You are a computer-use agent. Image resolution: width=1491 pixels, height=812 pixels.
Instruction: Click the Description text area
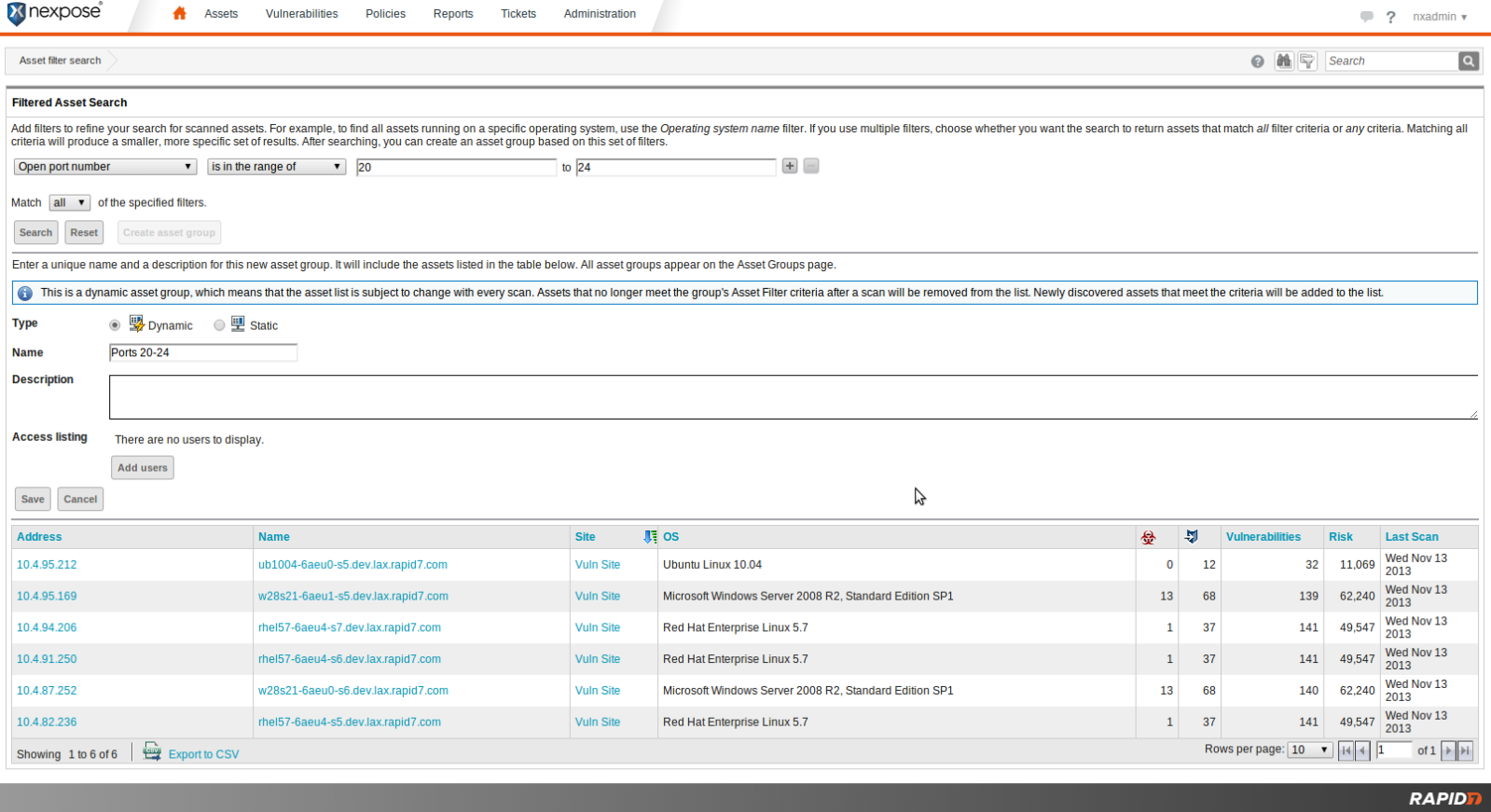793,397
